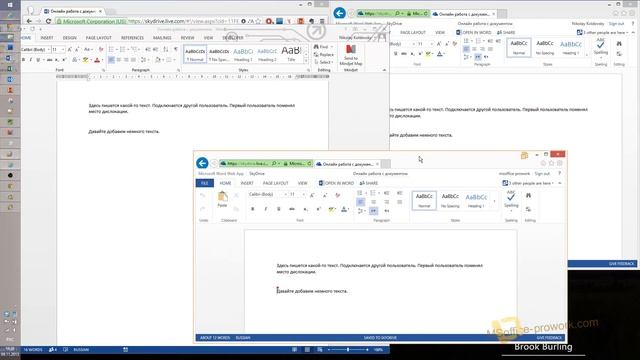The width and height of the screenshot is (640, 360).
Task: Click numbered list icon in front Web App ribbon
Action: [x=373, y=193]
